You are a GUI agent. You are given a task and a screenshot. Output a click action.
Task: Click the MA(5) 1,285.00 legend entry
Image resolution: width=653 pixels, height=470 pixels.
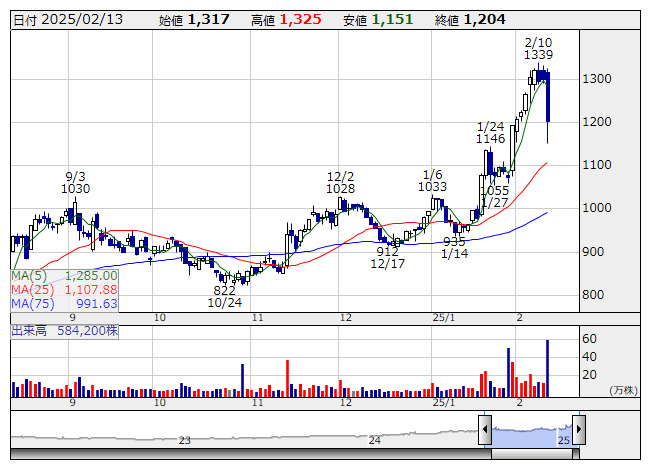pyautogui.click(x=65, y=276)
